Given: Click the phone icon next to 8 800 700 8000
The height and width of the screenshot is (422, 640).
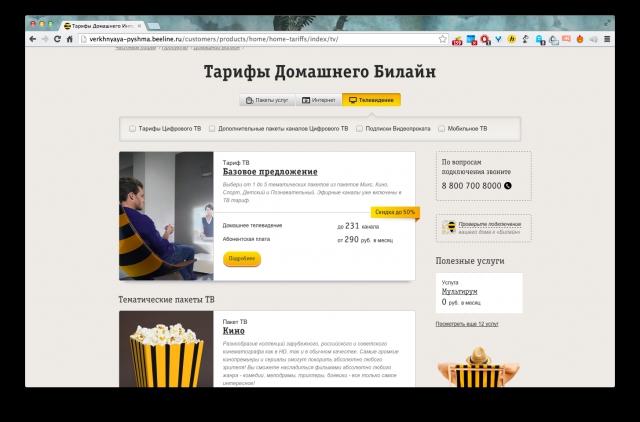Looking at the screenshot, I should (x=507, y=186).
